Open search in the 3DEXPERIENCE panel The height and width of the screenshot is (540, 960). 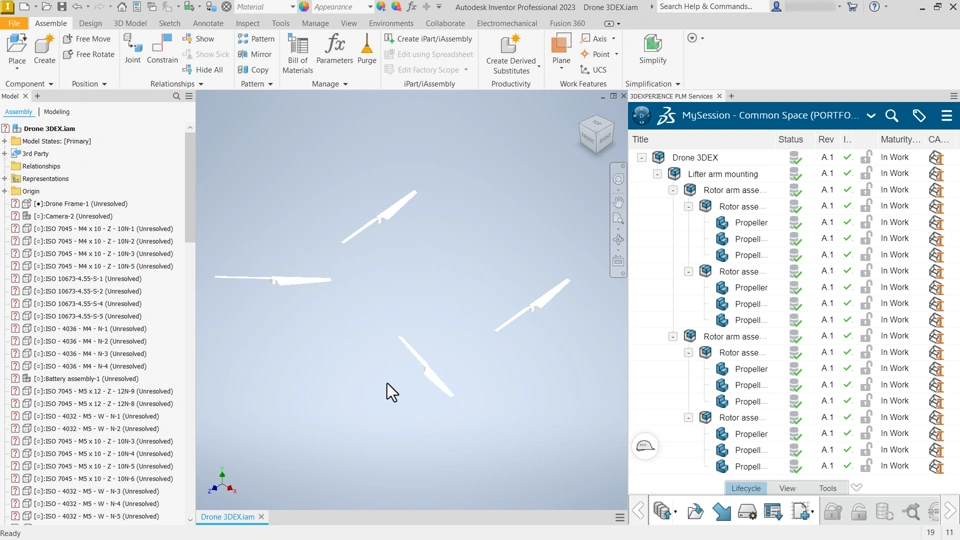point(891,116)
